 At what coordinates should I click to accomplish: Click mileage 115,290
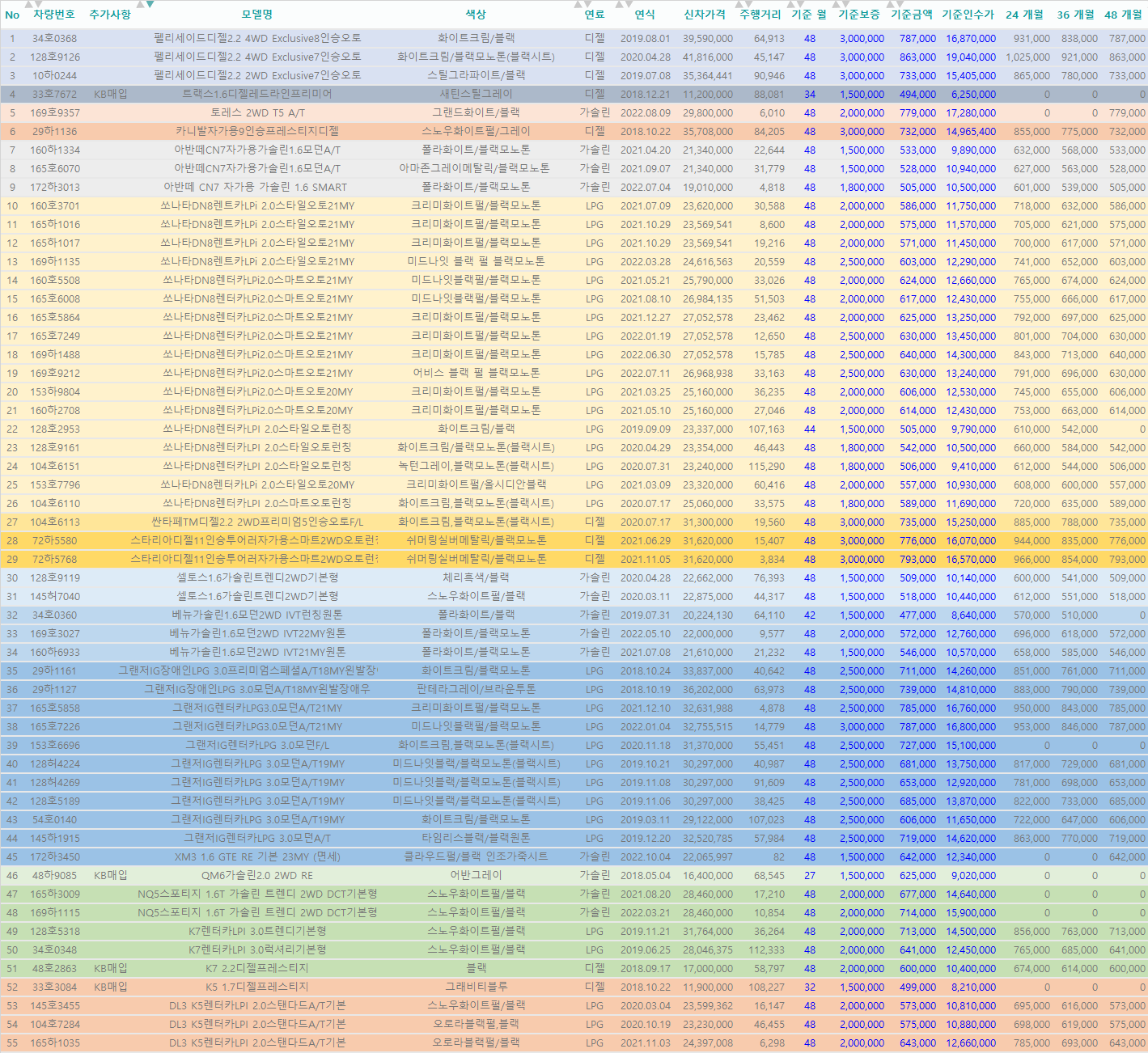click(x=766, y=466)
